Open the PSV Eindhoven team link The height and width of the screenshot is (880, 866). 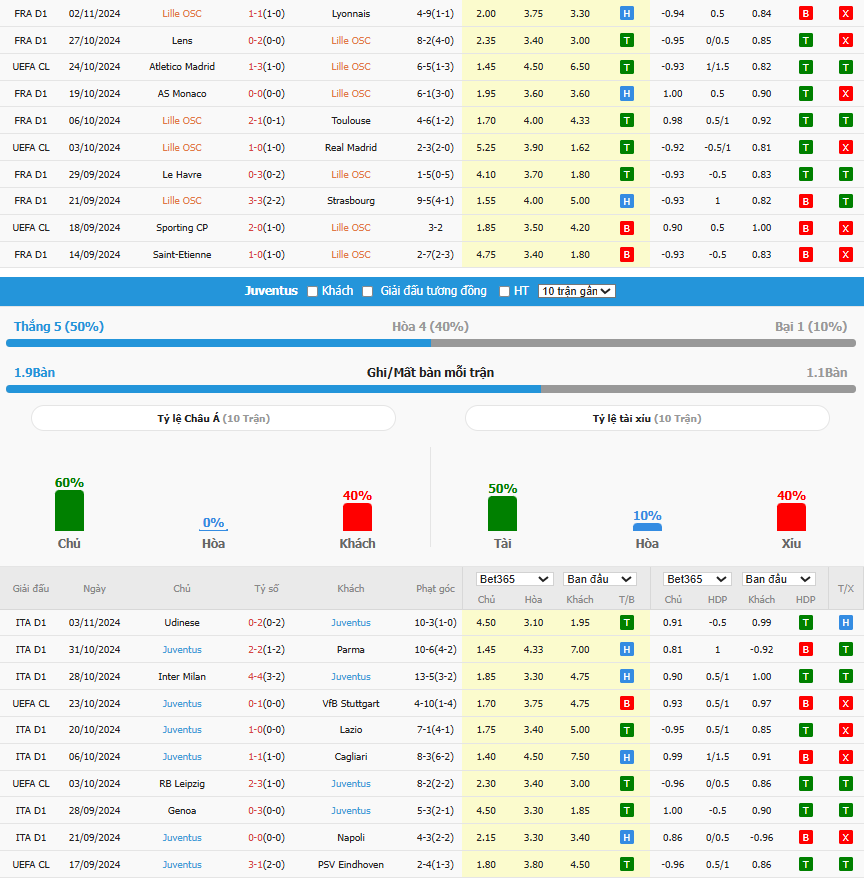tap(351, 864)
